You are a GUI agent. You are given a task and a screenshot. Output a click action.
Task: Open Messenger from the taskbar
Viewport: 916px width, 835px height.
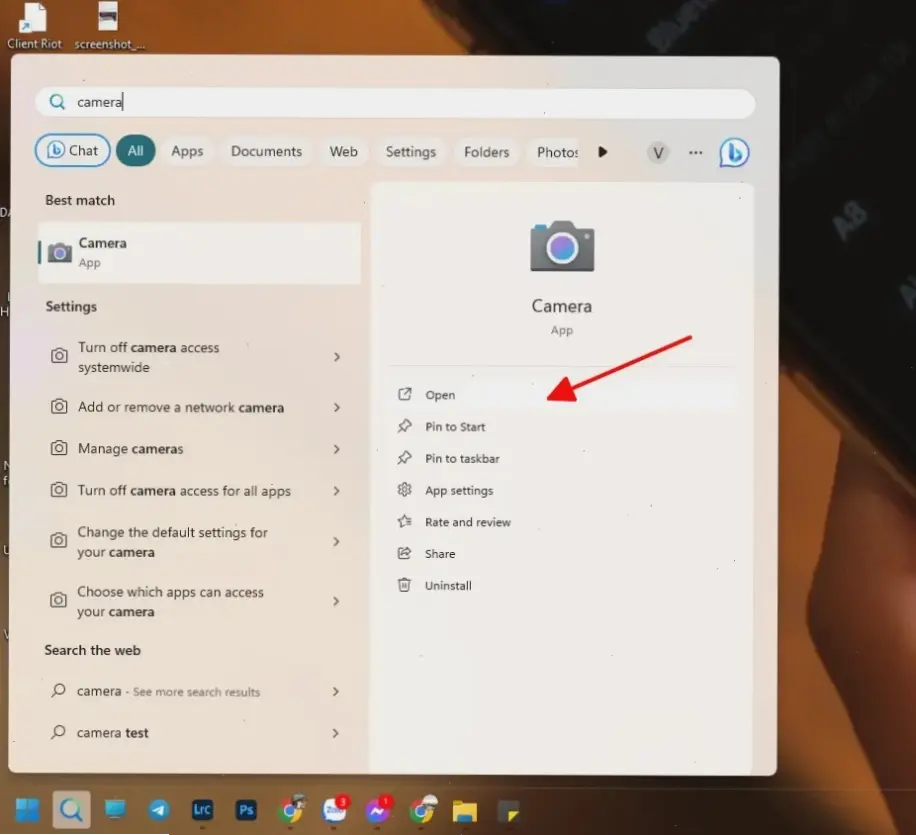tap(378, 811)
